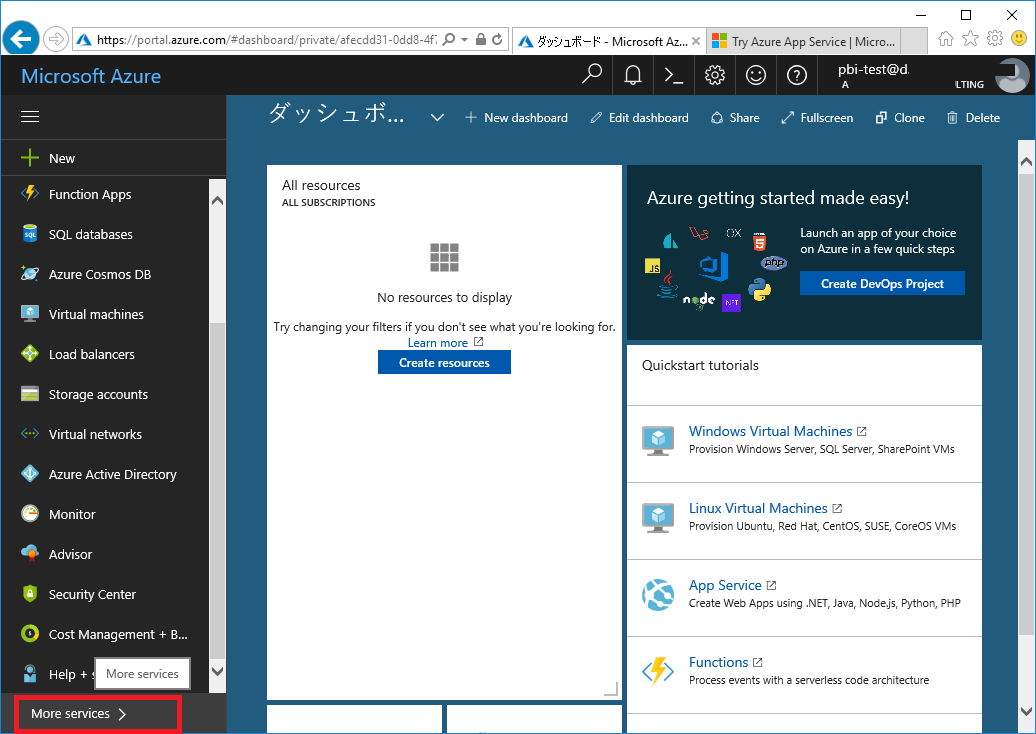The width and height of the screenshot is (1036, 734).
Task: Click Edit dashboard
Action: [640, 118]
